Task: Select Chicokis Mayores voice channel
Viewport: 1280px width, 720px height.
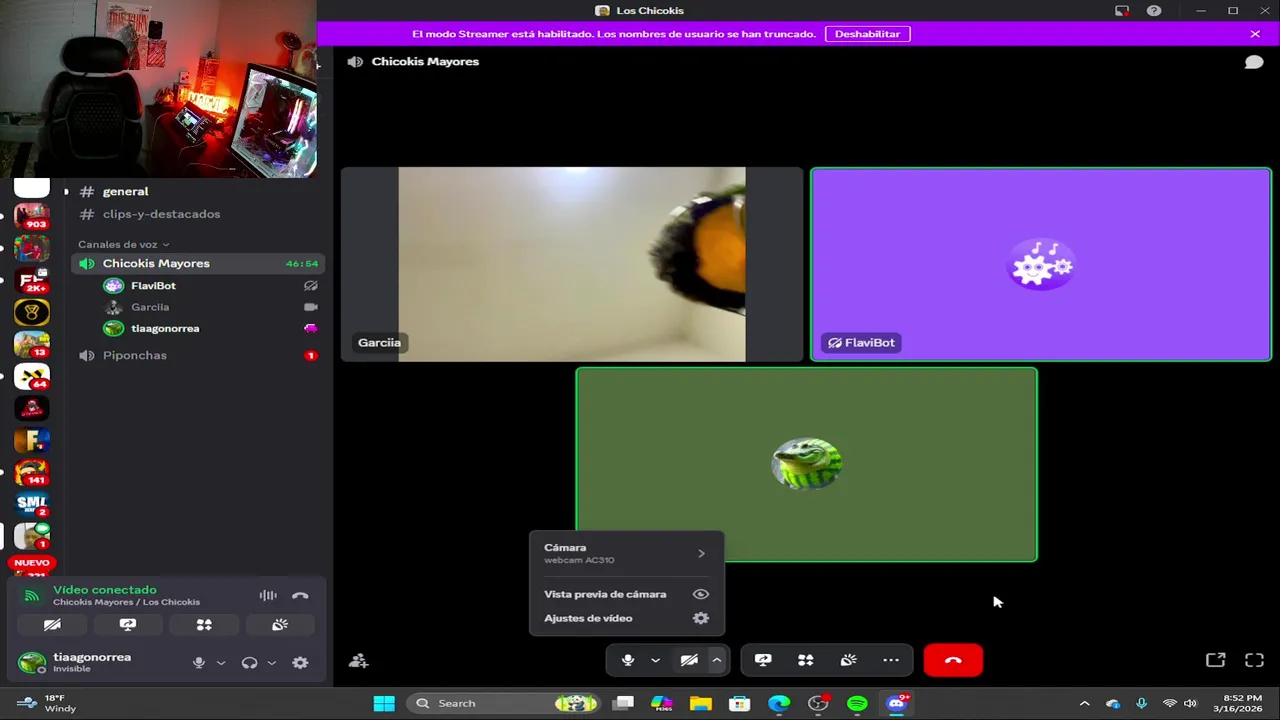Action: click(x=198, y=263)
